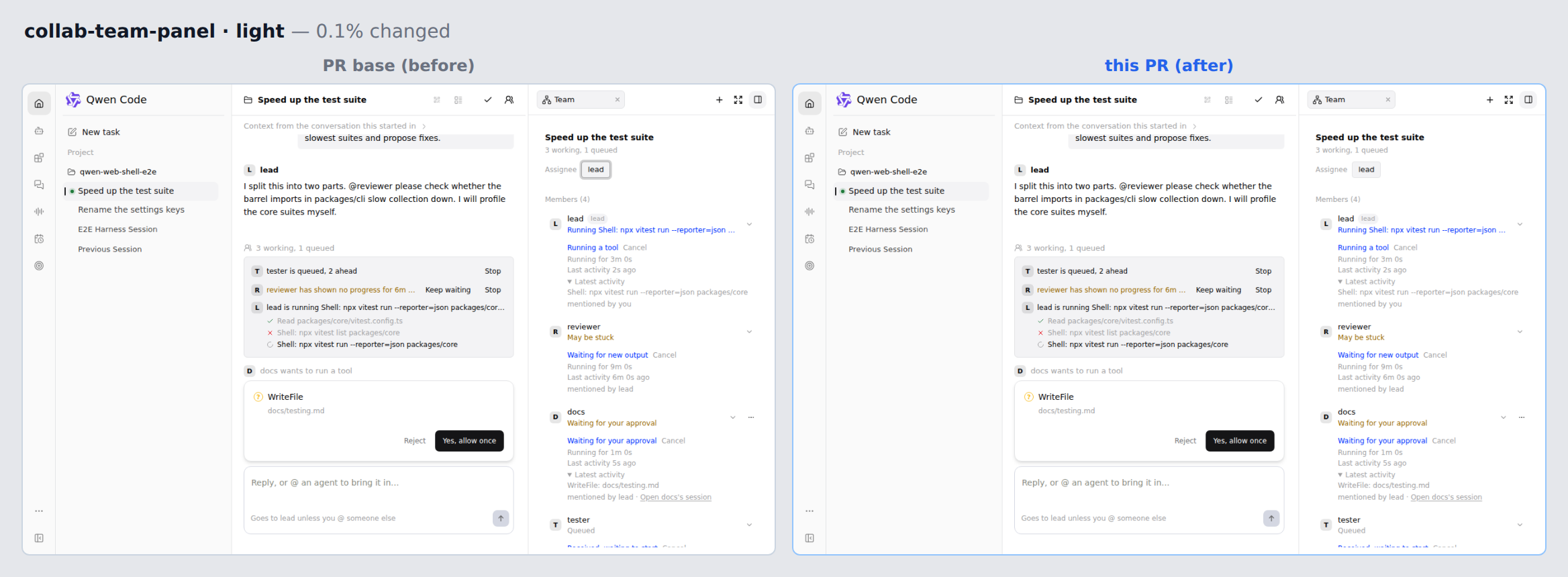The height and width of the screenshot is (577, 1568).
Task: Click the checkmark icon in the after panel header
Action: coord(1259,99)
